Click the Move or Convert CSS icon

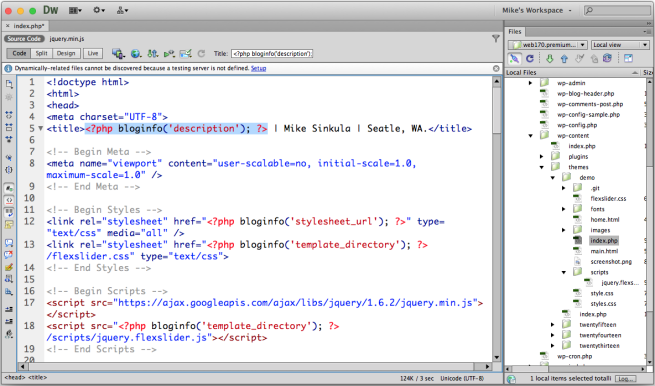coord(9,292)
